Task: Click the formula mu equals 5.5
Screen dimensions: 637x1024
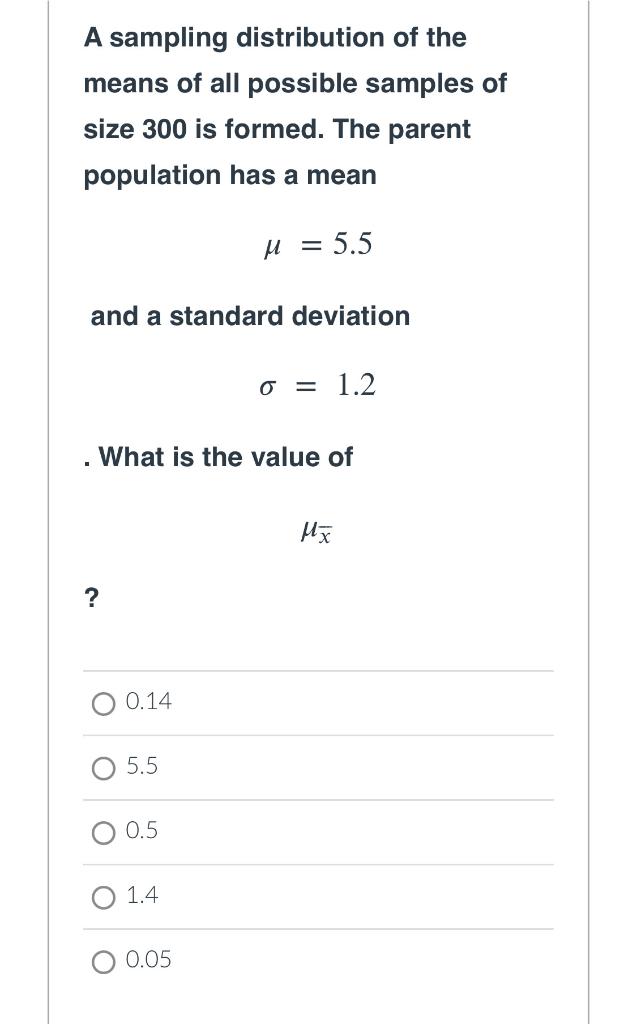Action: (319, 244)
